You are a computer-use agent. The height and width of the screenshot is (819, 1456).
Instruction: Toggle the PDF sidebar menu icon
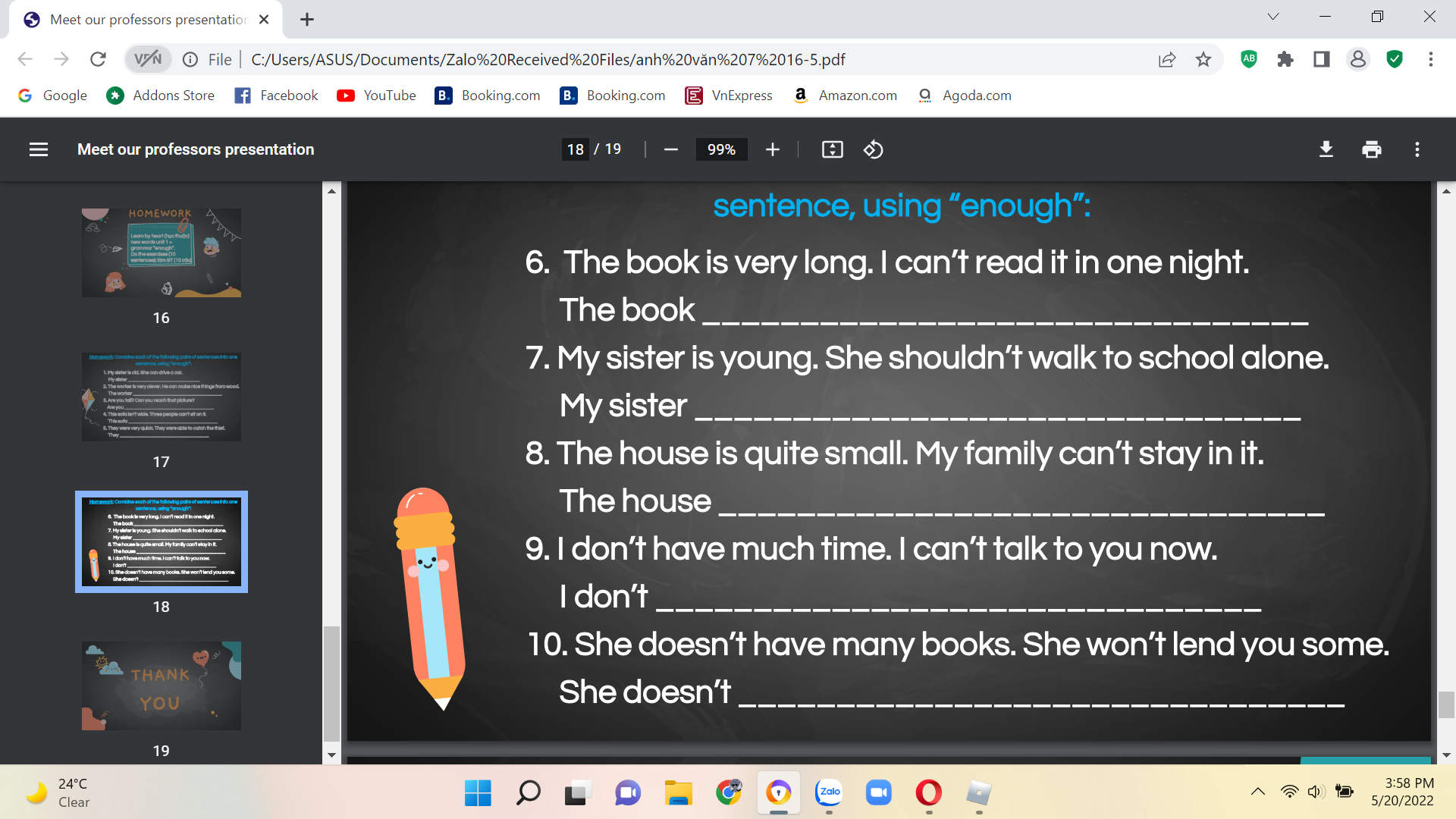39,149
